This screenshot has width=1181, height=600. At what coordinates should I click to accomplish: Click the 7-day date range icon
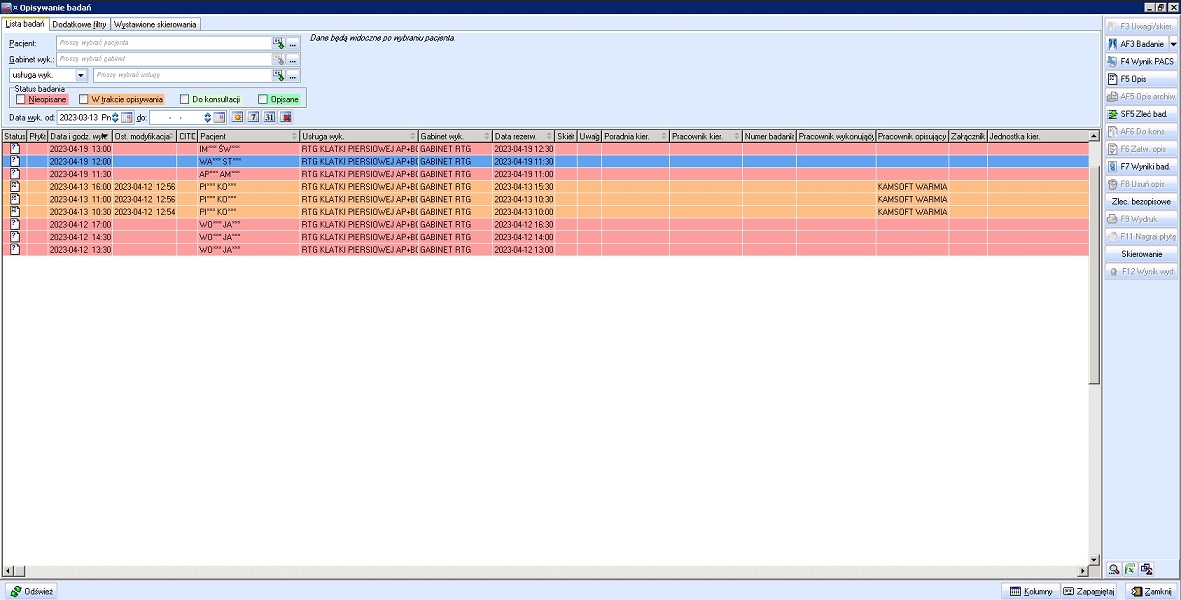coord(254,118)
